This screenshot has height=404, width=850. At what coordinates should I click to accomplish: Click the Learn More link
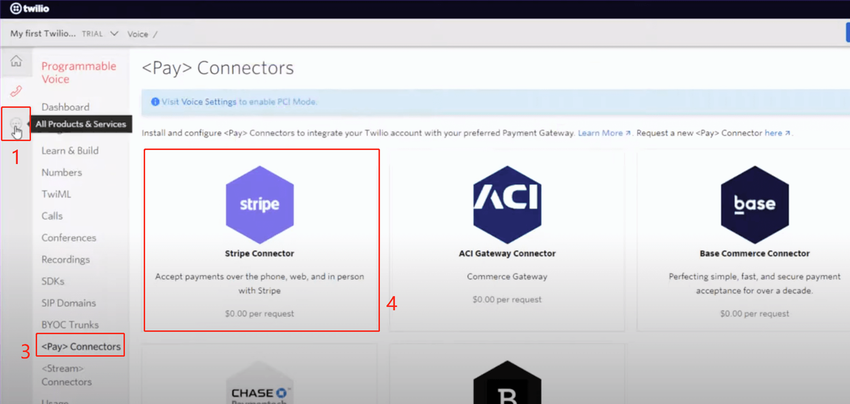604,132
